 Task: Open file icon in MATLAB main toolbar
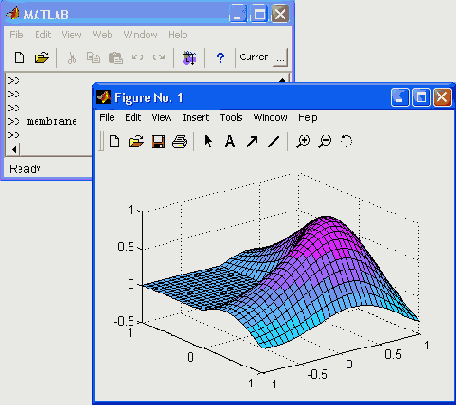click(42, 58)
